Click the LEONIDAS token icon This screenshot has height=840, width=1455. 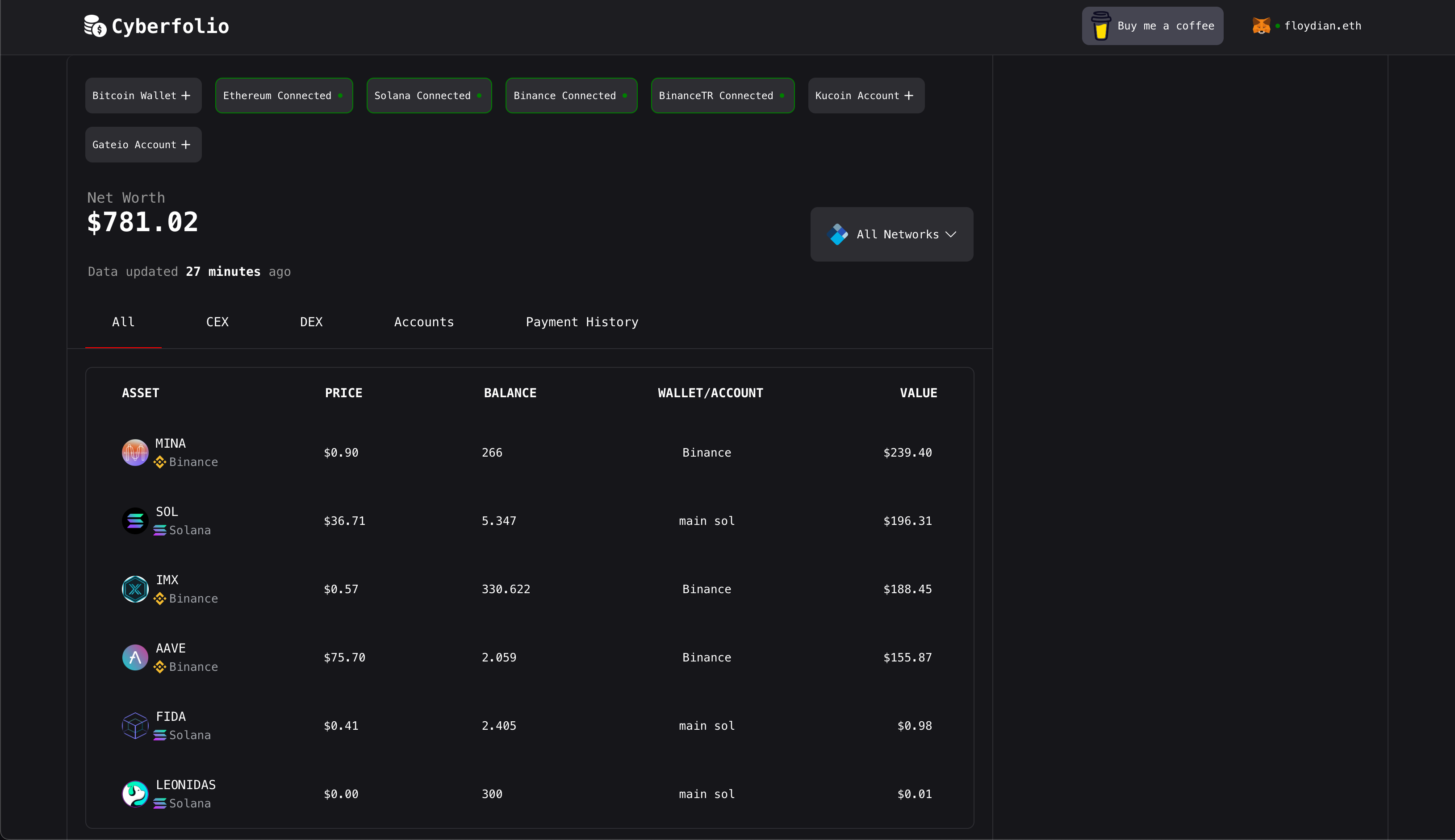tap(135, 794)
